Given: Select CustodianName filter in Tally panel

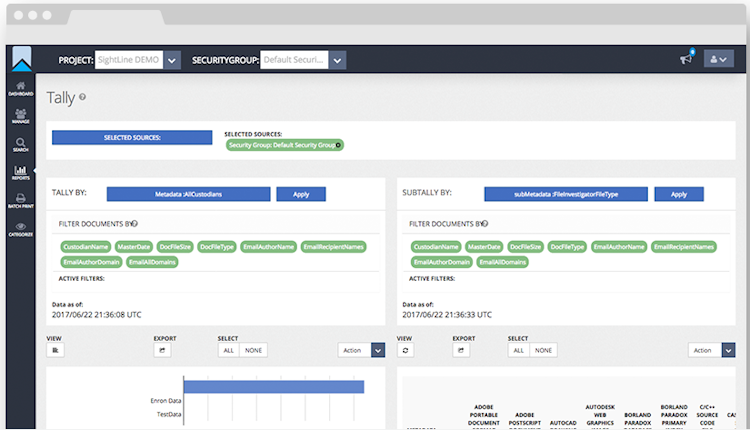Looking at the screenshot, I should pos(86,247).
